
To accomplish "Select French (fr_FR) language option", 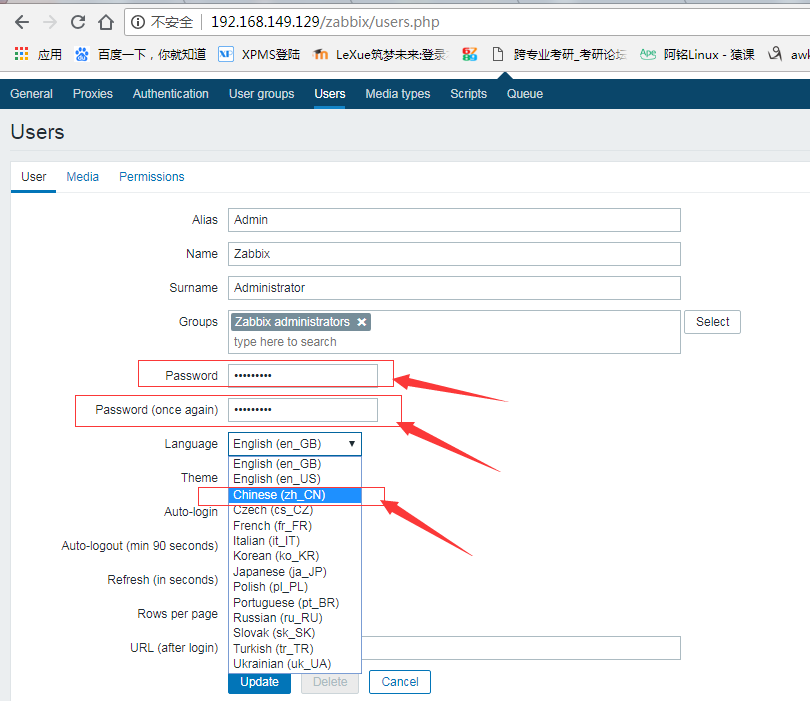I will (294, 526).
